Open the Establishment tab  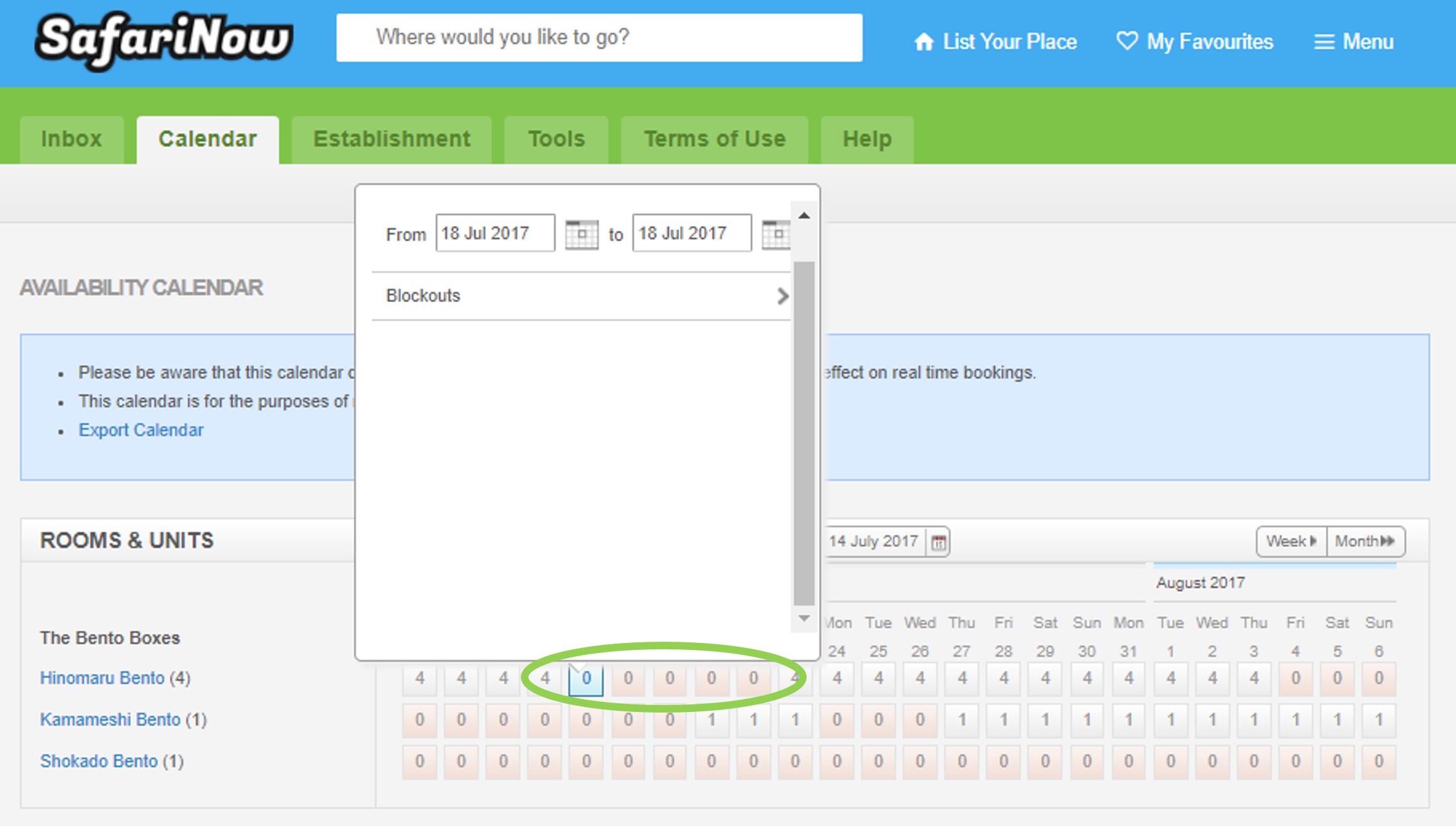(392, 139)
